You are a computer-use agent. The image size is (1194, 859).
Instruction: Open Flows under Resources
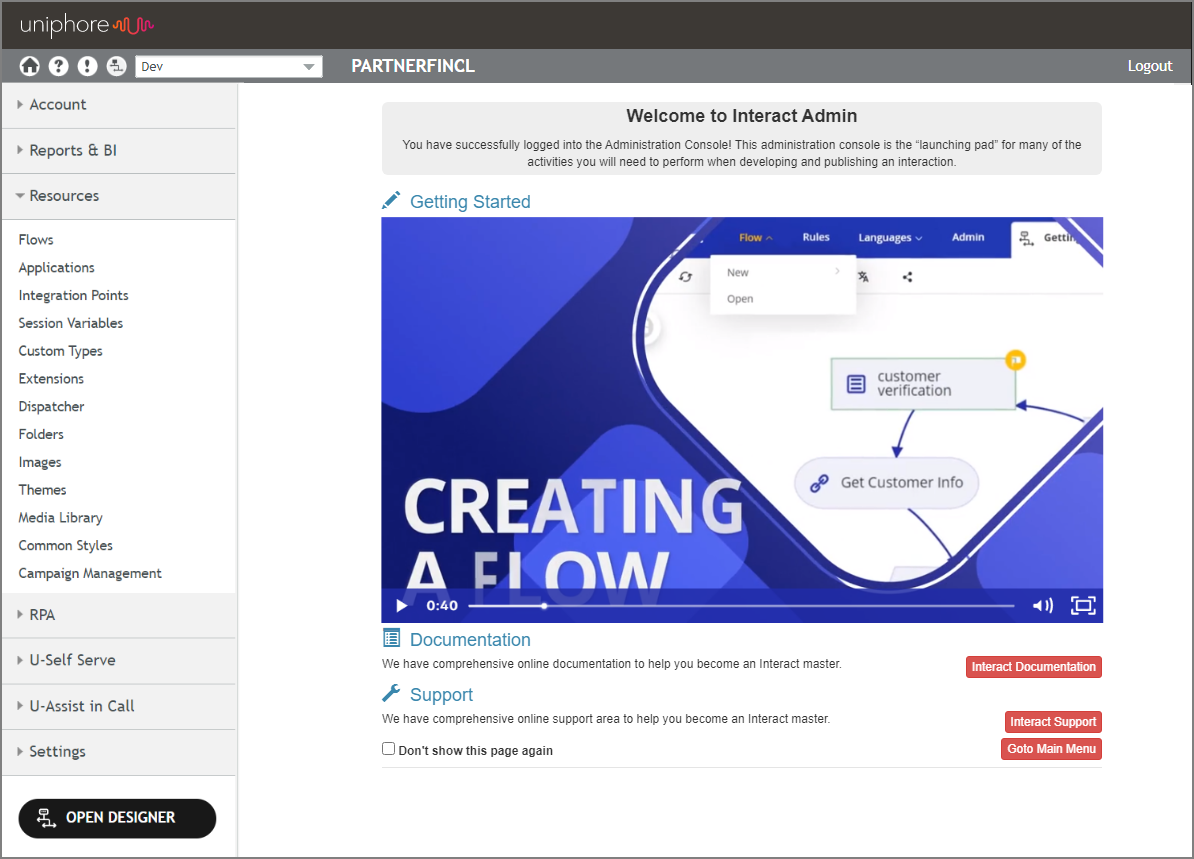[x=36, y=240]
